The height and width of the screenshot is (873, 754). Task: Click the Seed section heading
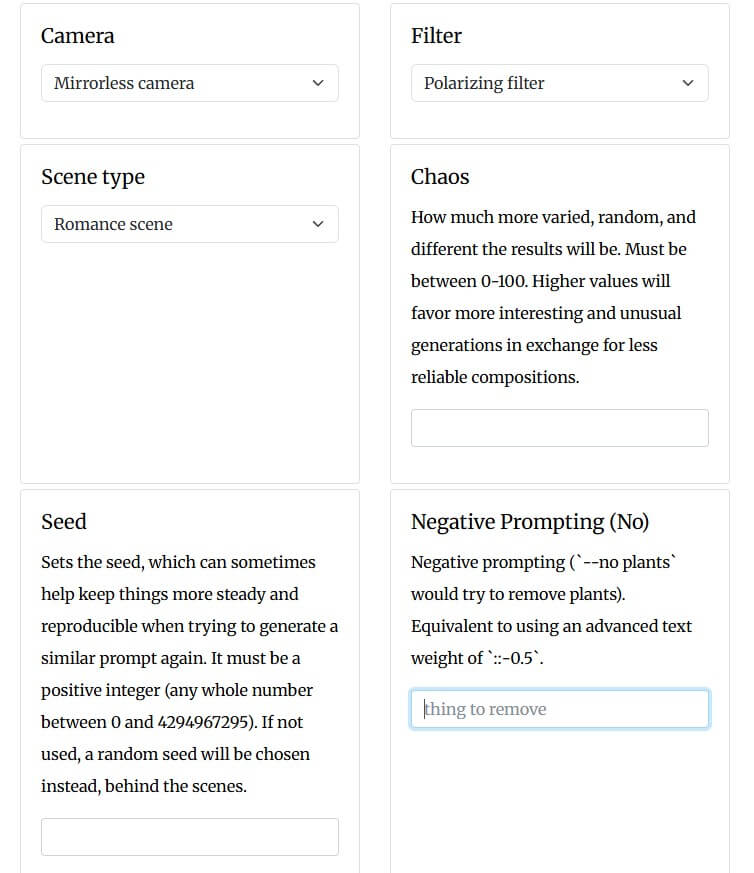pyautogui.click(x=64, y=522)
